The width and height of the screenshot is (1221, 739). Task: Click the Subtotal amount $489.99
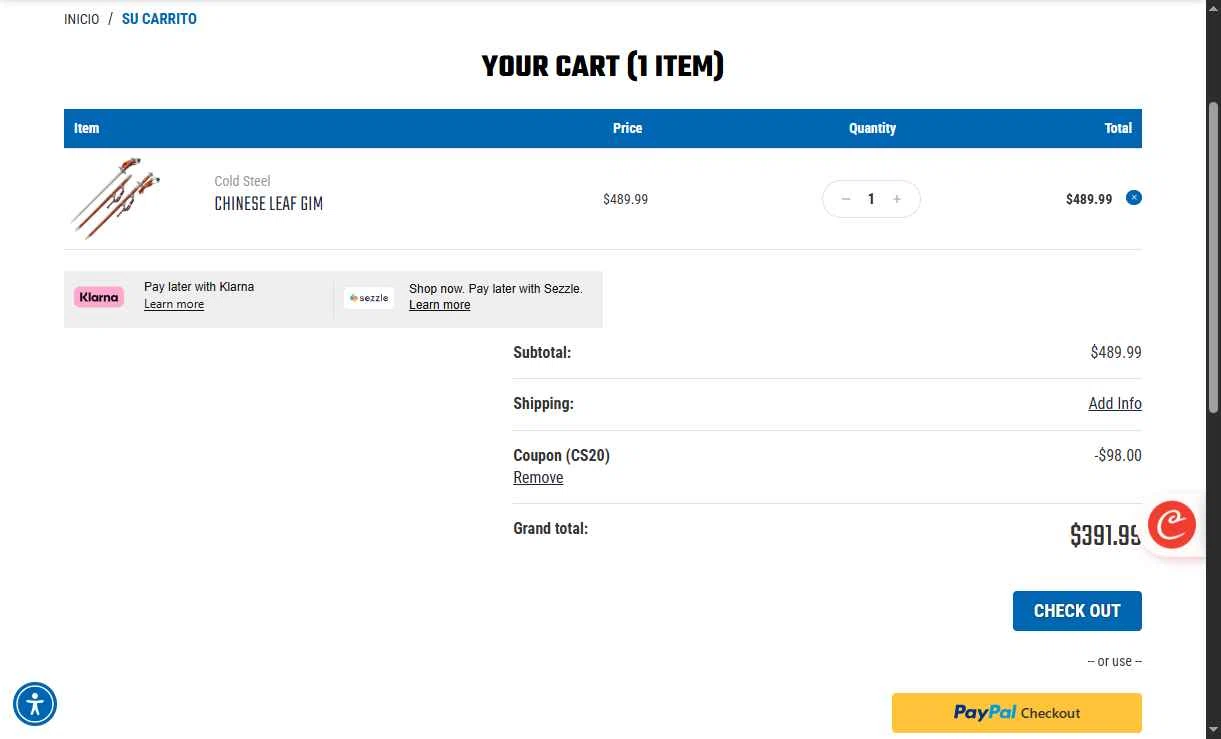pos(1116,352)
